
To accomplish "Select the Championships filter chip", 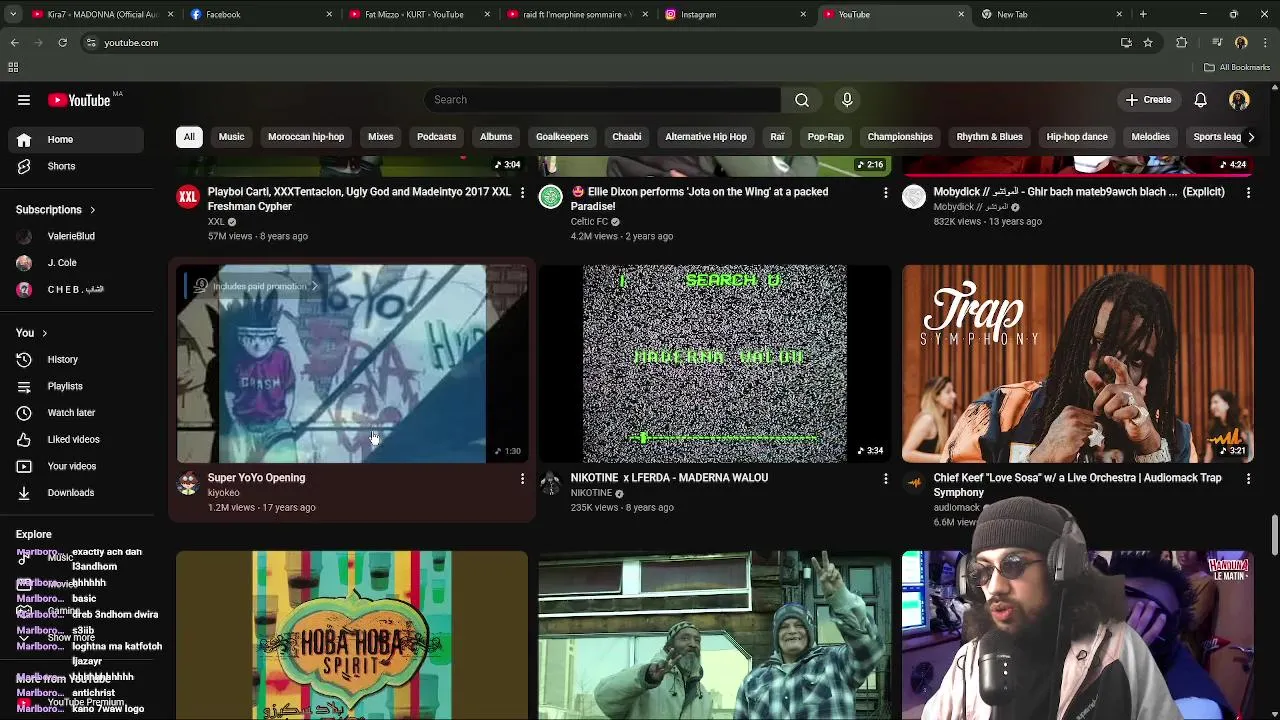I will pos(900,137).
